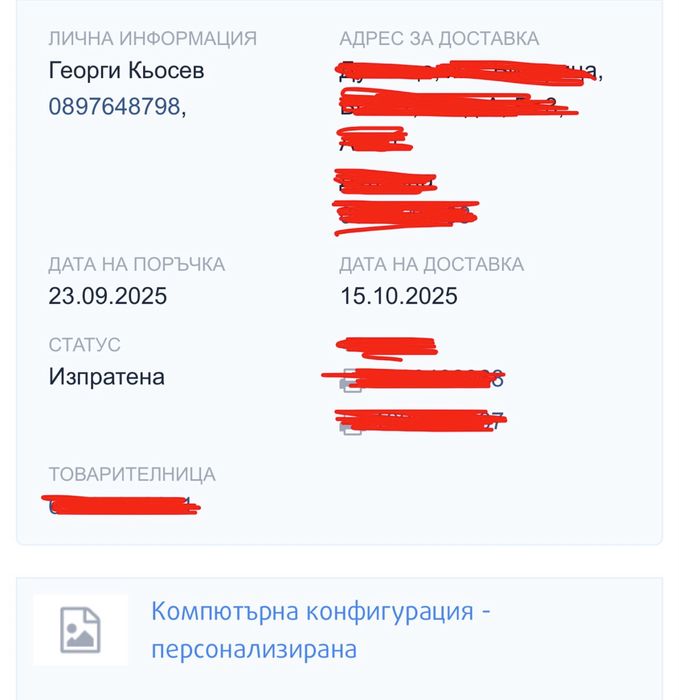The height and width of the screenshot is (700, 679).
Task: Select the АДРЕС ЗА ДОСТАВКА heading
Action: coord(439,39)
